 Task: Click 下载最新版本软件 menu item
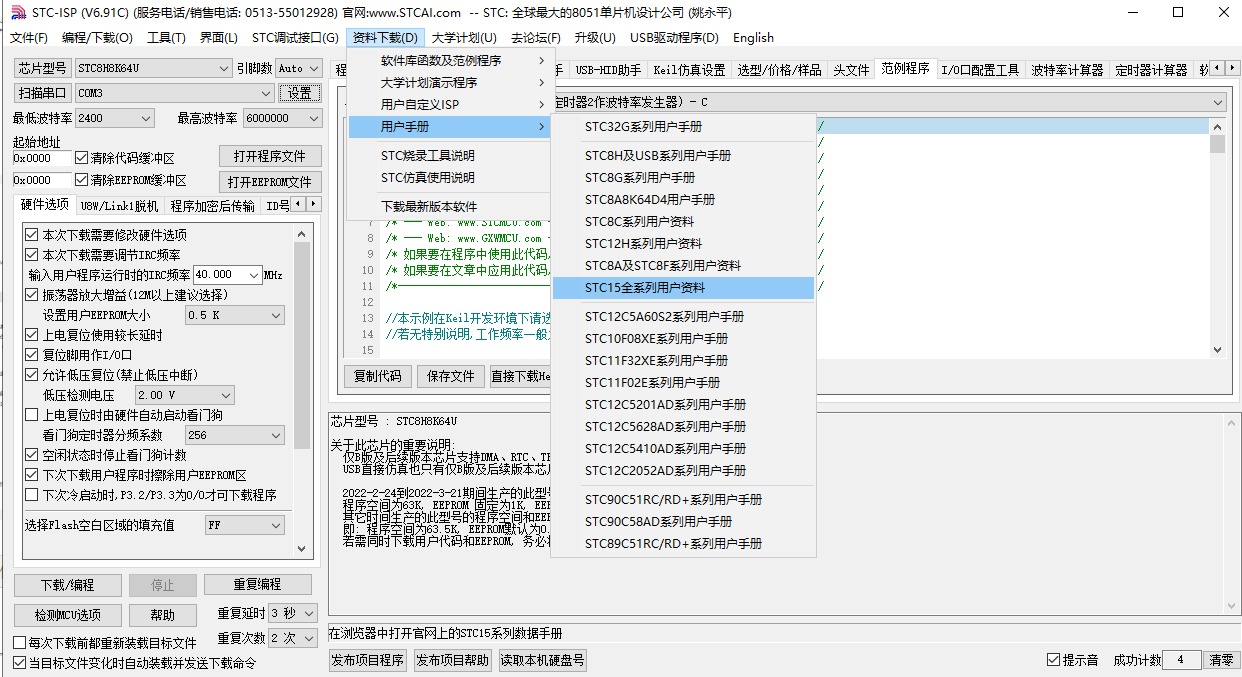[x=448, y=207]
